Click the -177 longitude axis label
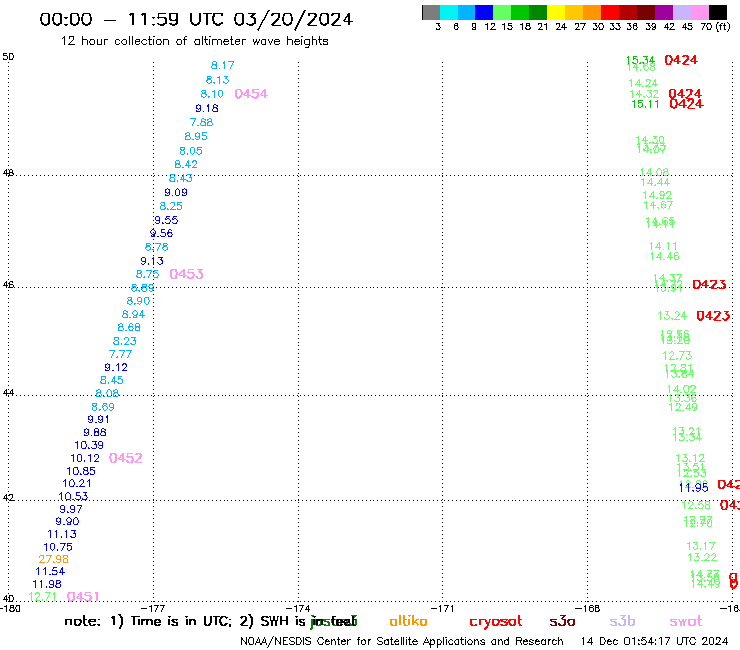Image resolution: width=740 pixels, height=650 pixels. point(153,608)
